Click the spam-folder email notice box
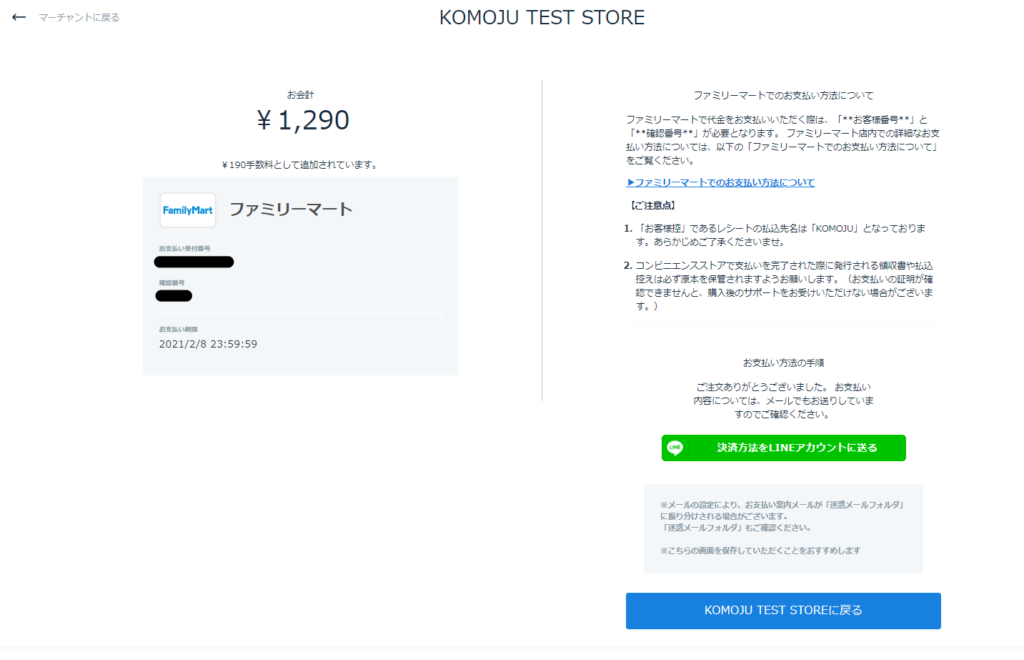Viewport: 1024px width, 660px height. point(783,528)
